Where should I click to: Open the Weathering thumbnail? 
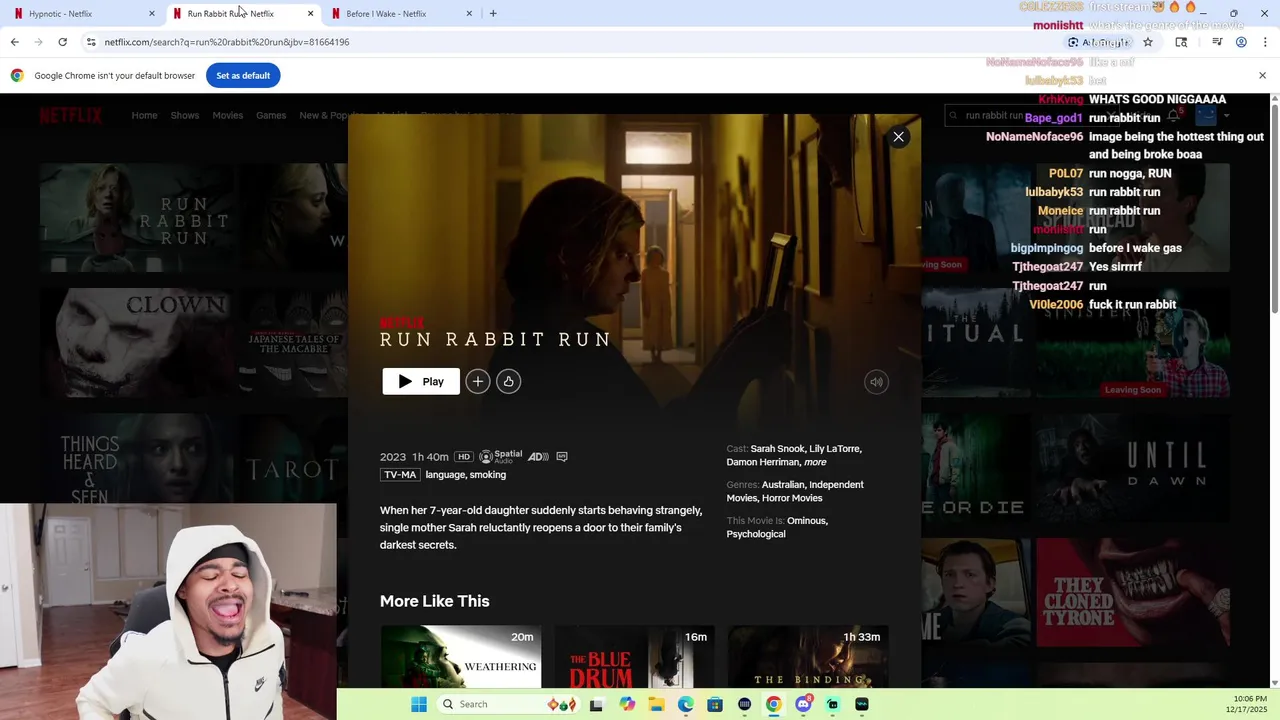click(461, 657)
